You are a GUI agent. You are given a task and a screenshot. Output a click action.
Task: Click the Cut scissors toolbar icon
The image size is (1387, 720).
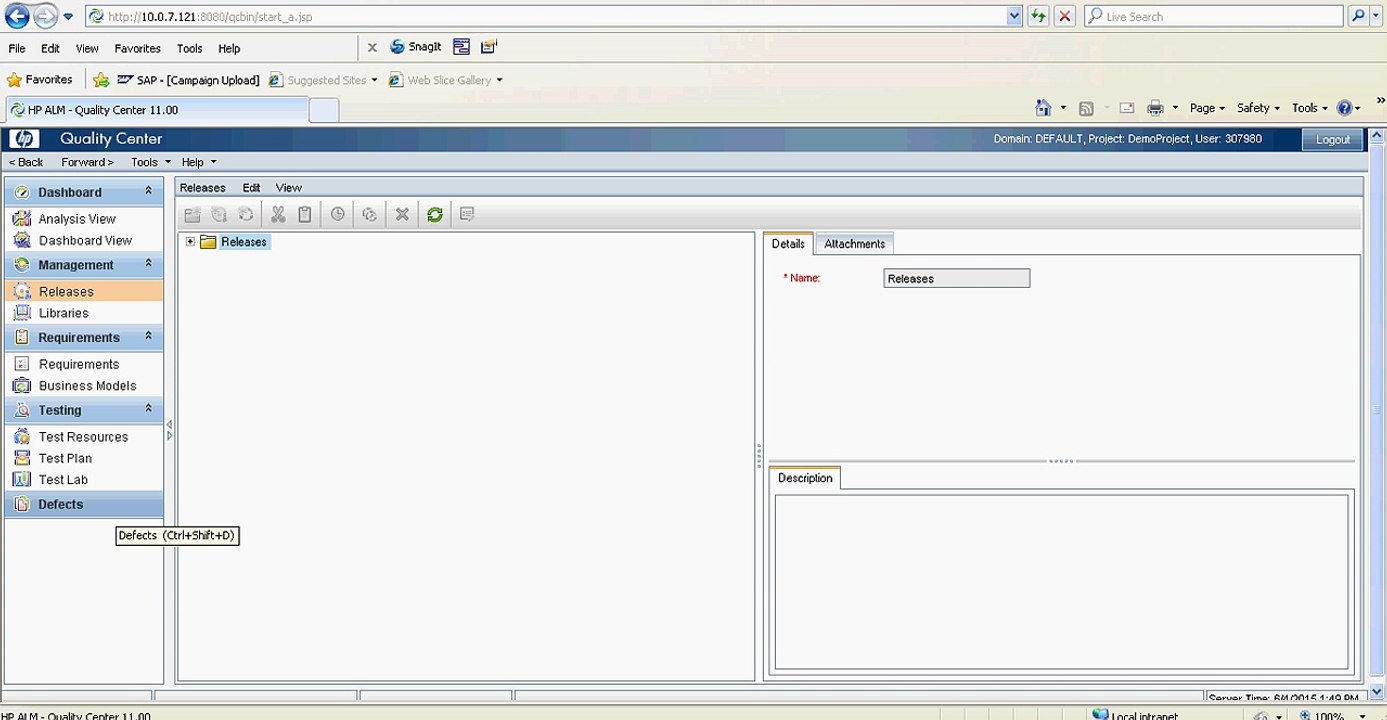click(278, 215)
